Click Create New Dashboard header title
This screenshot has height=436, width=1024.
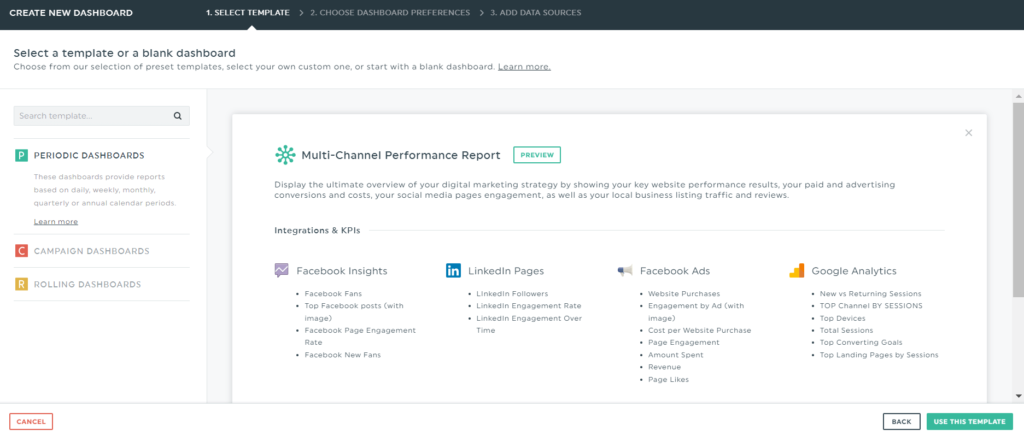(x=71, y=12)
